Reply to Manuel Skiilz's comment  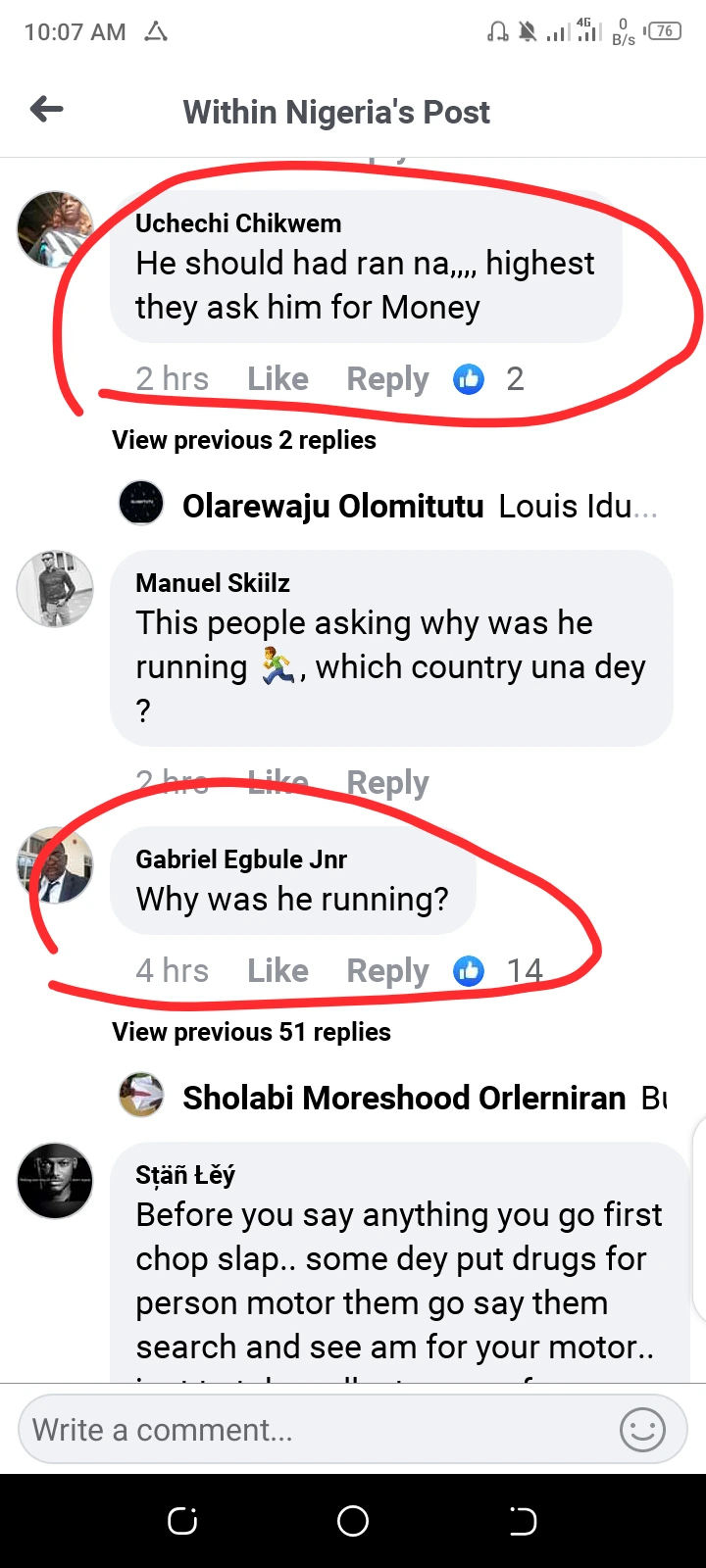tap(387, 783)
